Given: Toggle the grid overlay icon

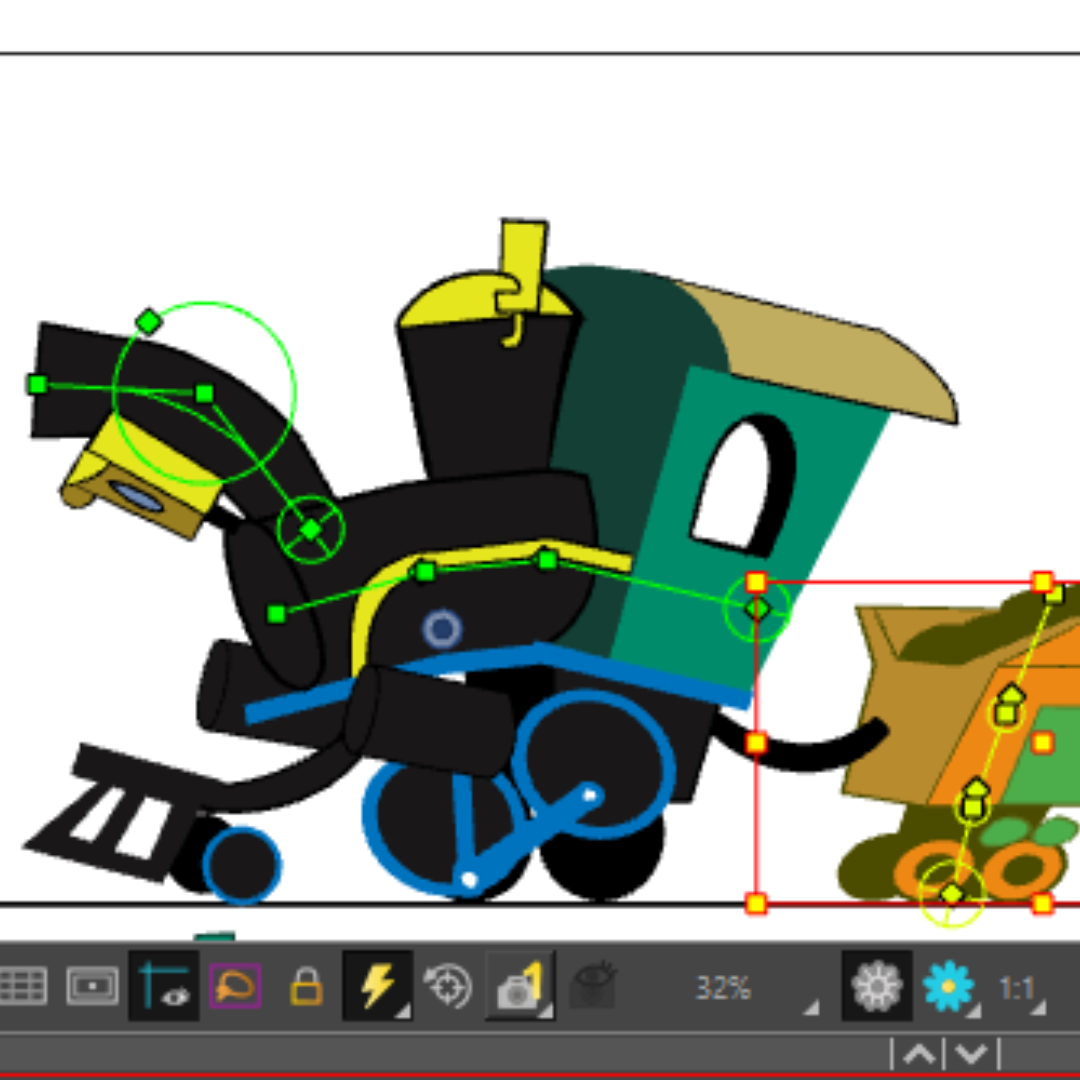Looking at the screenshot, I should pos(23,986).
